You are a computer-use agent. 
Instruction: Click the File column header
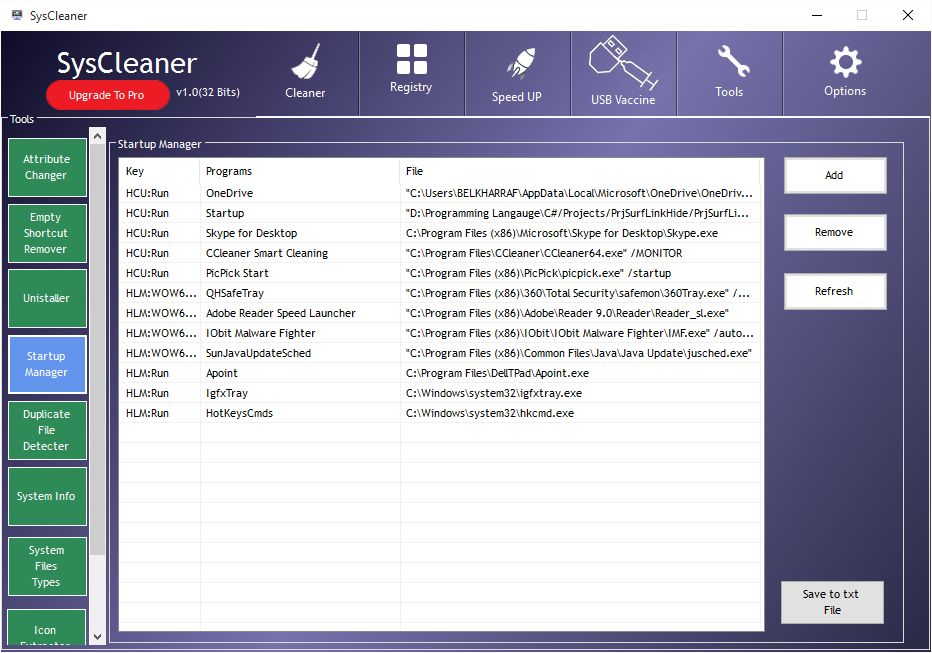(580, 171)
